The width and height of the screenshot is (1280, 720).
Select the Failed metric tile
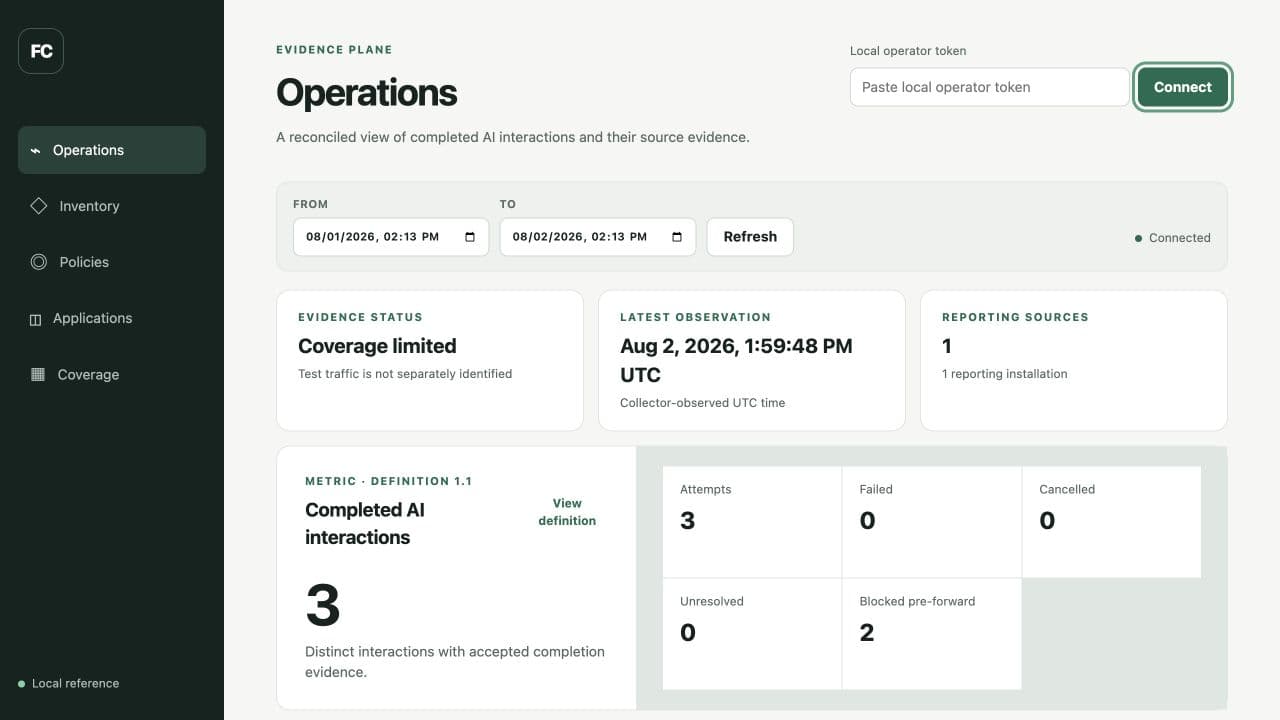click(x=931, y=522)
